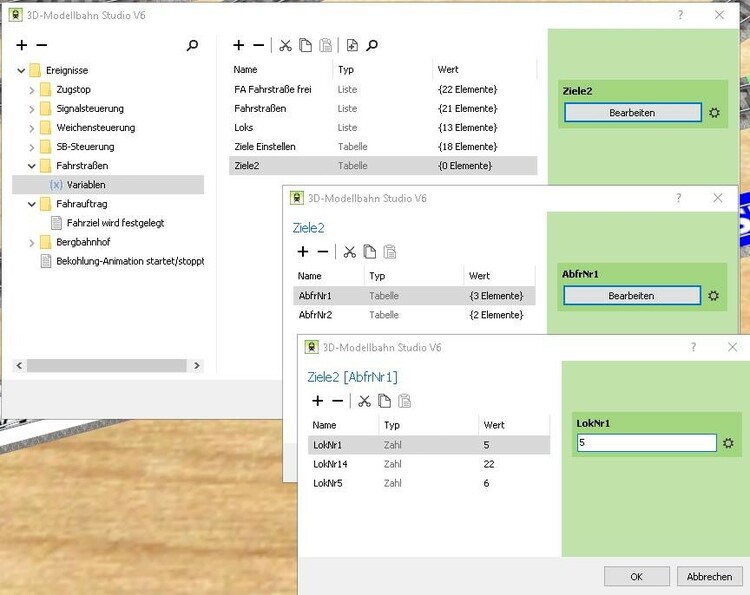Select the 'FA Fahrstraße frei' variable row
Image resolution: width=750 pixels, height=595 pixels.
click(x=383, y=89)
